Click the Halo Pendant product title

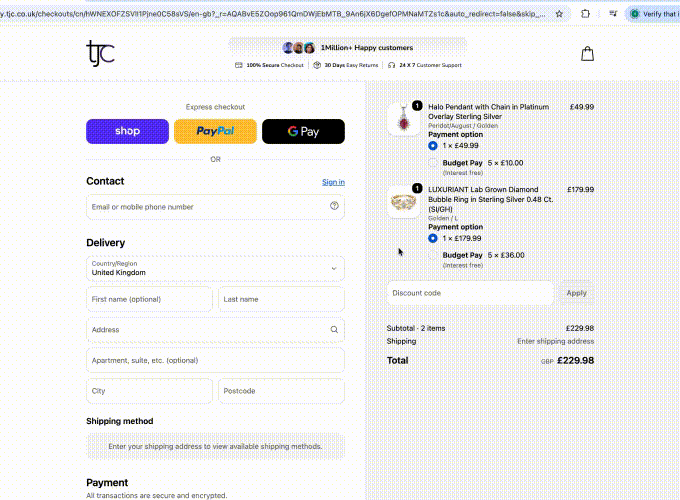pyautogui.click(x=488, y=111)
